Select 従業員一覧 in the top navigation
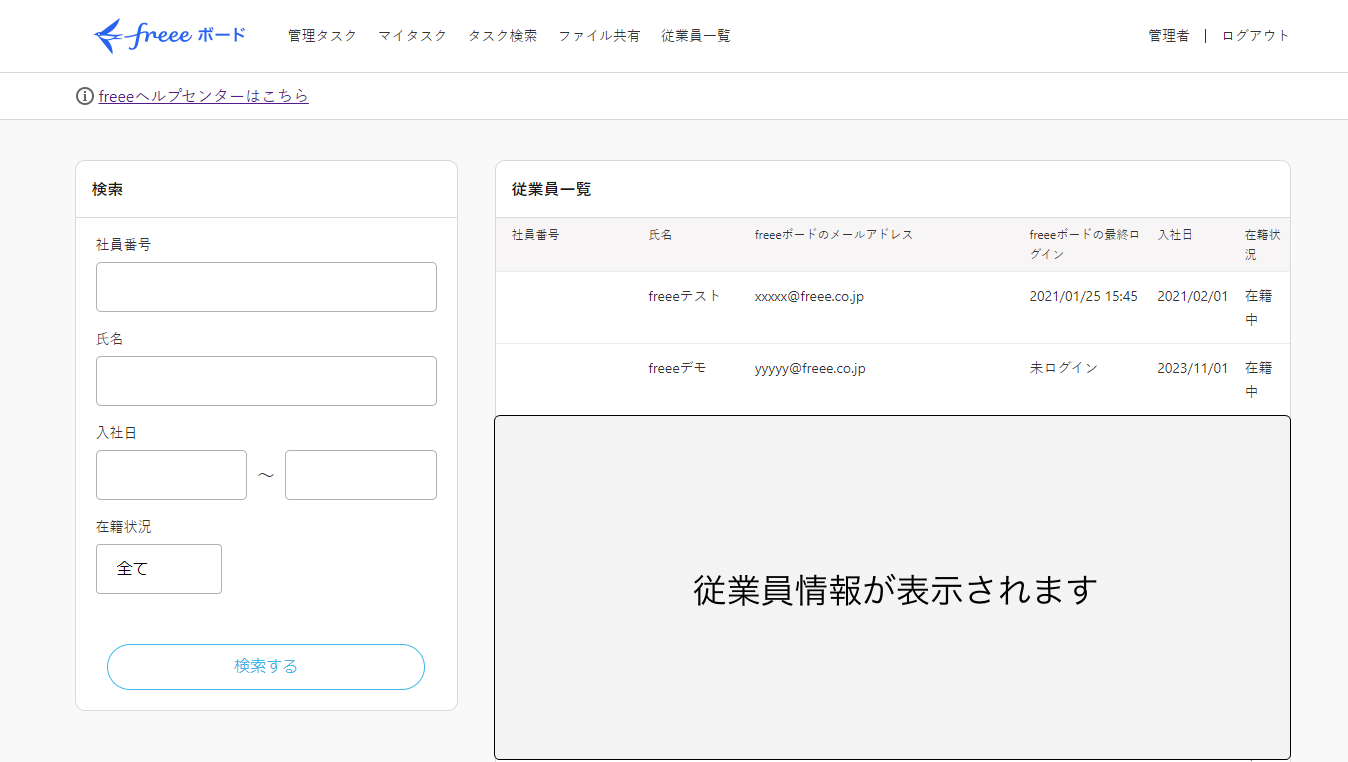The width and height of the screenshot is (1348, 762). (x=695, y=36)
